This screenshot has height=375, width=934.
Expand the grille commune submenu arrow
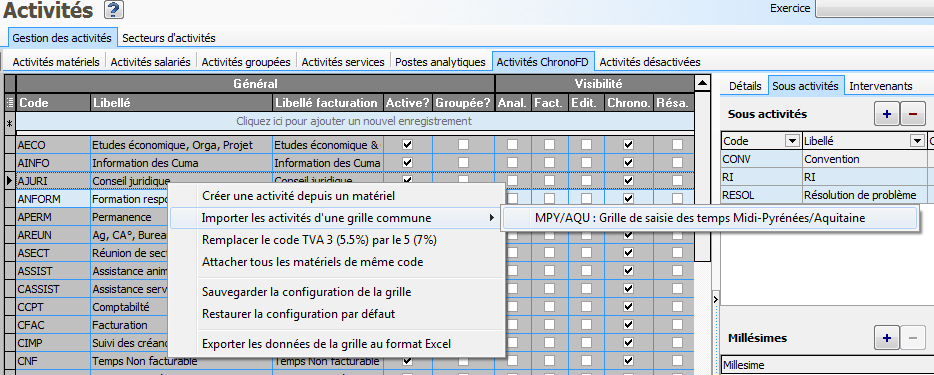(492, 218)
